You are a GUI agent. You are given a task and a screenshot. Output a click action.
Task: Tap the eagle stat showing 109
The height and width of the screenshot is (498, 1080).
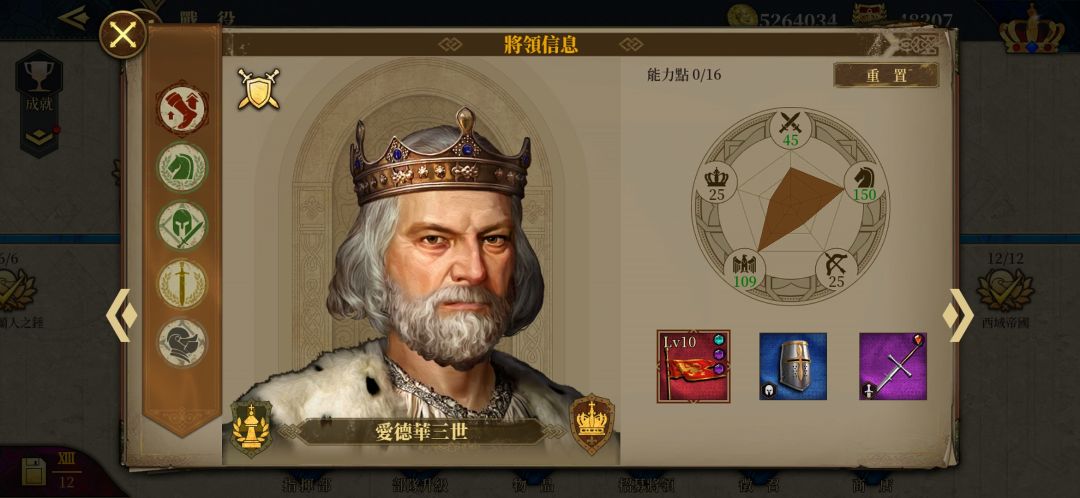click(745, 269)
